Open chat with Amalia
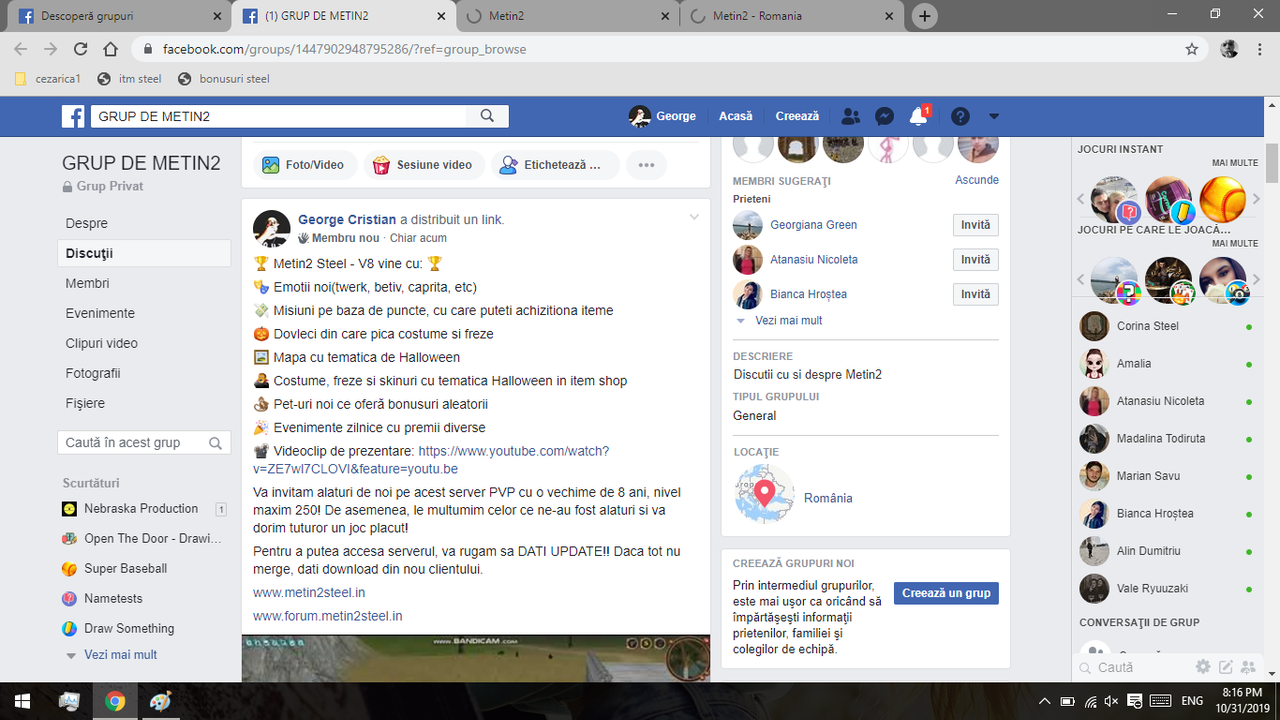The height and width of the screenshot is (720, 1280). (1166, 364)
